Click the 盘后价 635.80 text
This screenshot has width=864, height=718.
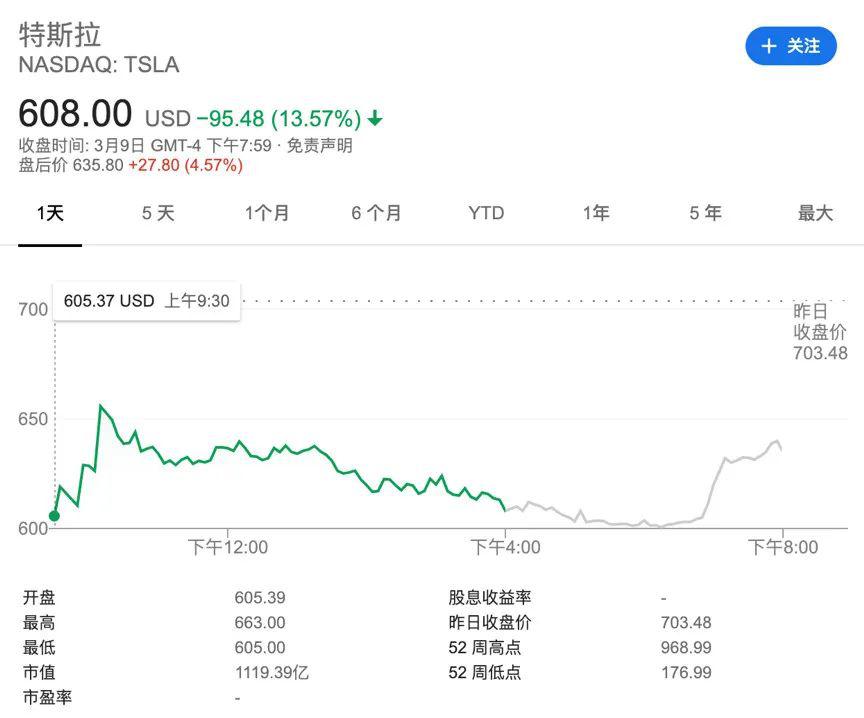point(71,165)
